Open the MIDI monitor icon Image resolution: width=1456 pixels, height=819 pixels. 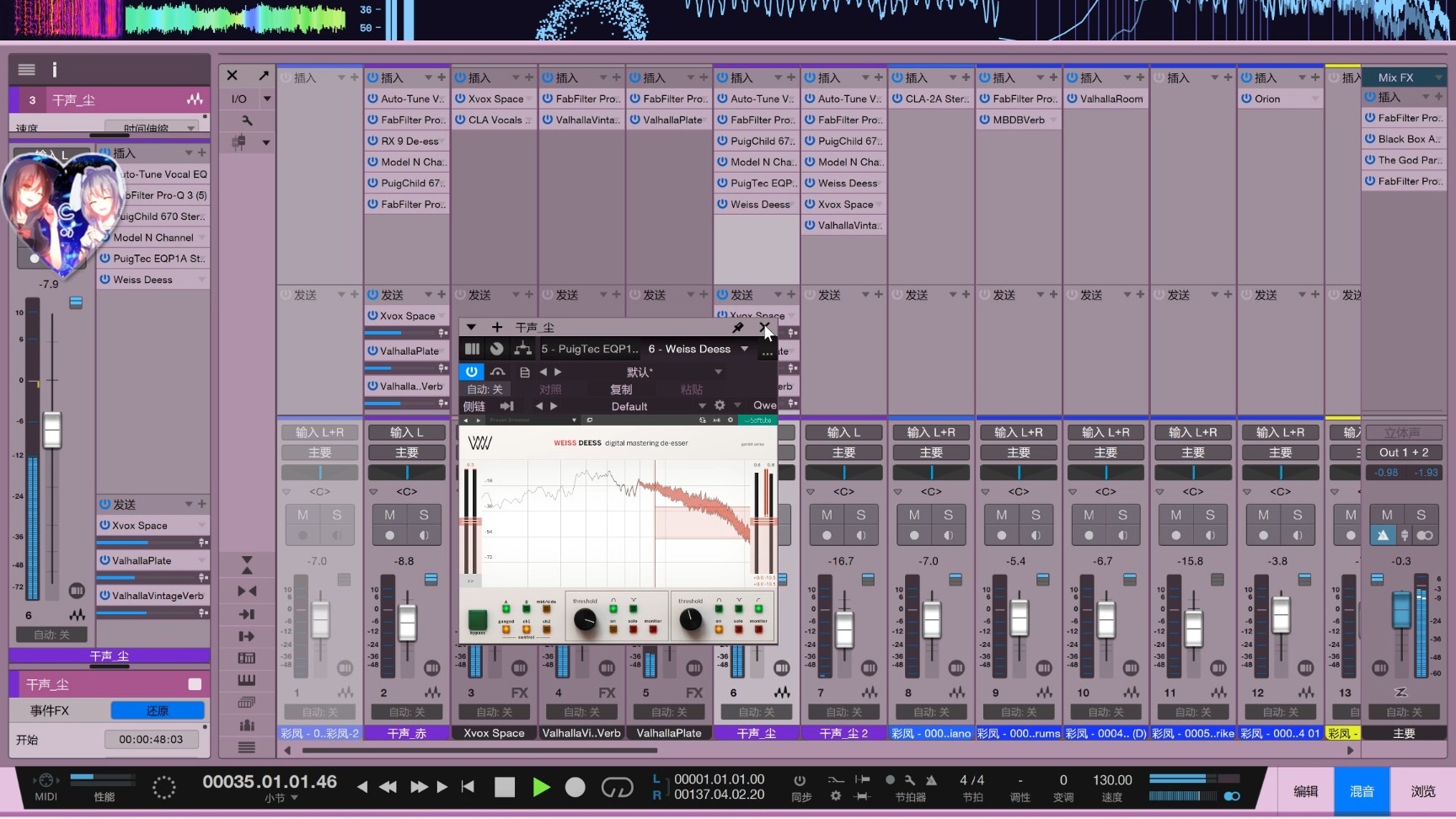[45, 780]
